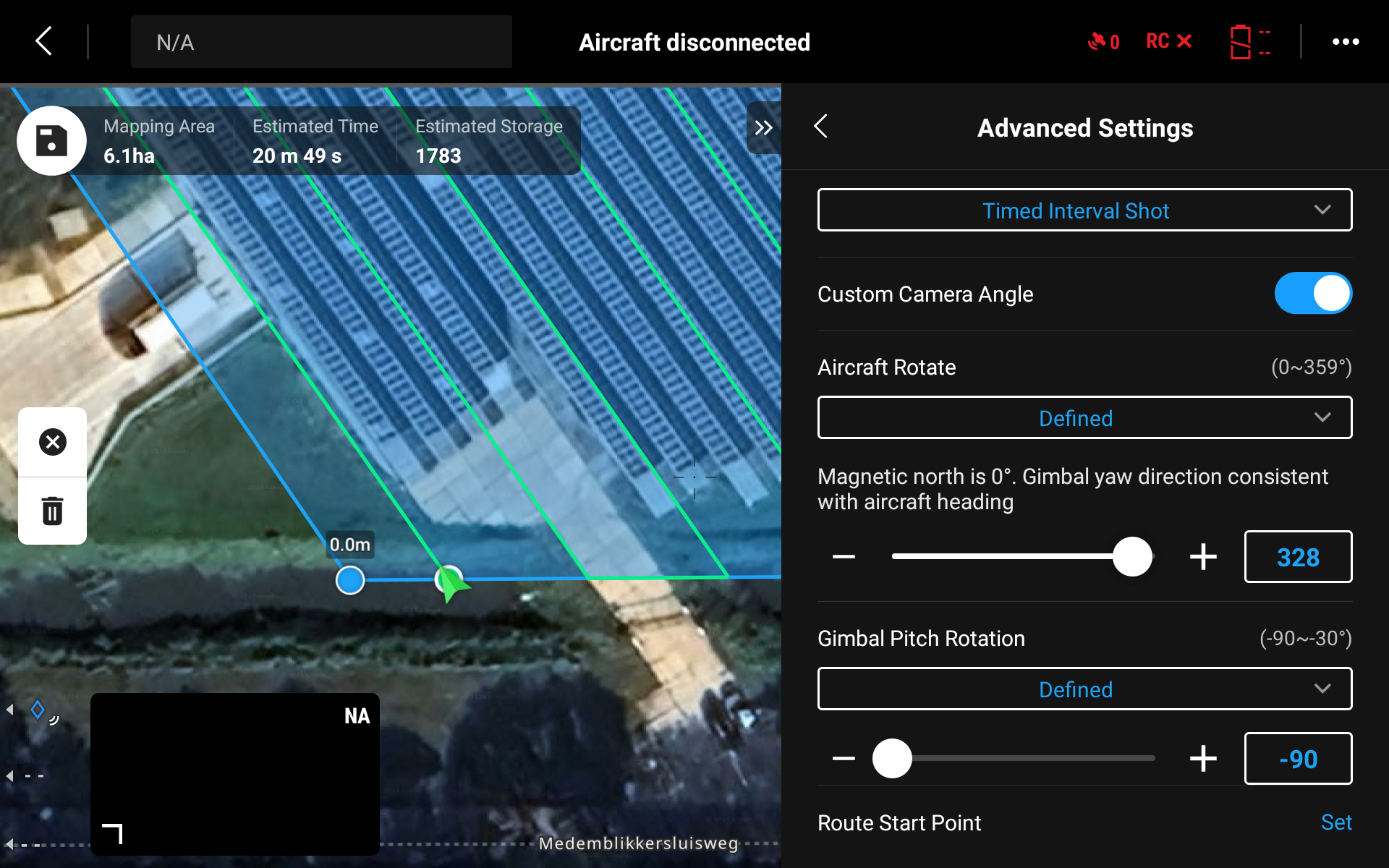Click the satellite count status icon
The image size is (1389, 868).
click(1103, 41)
